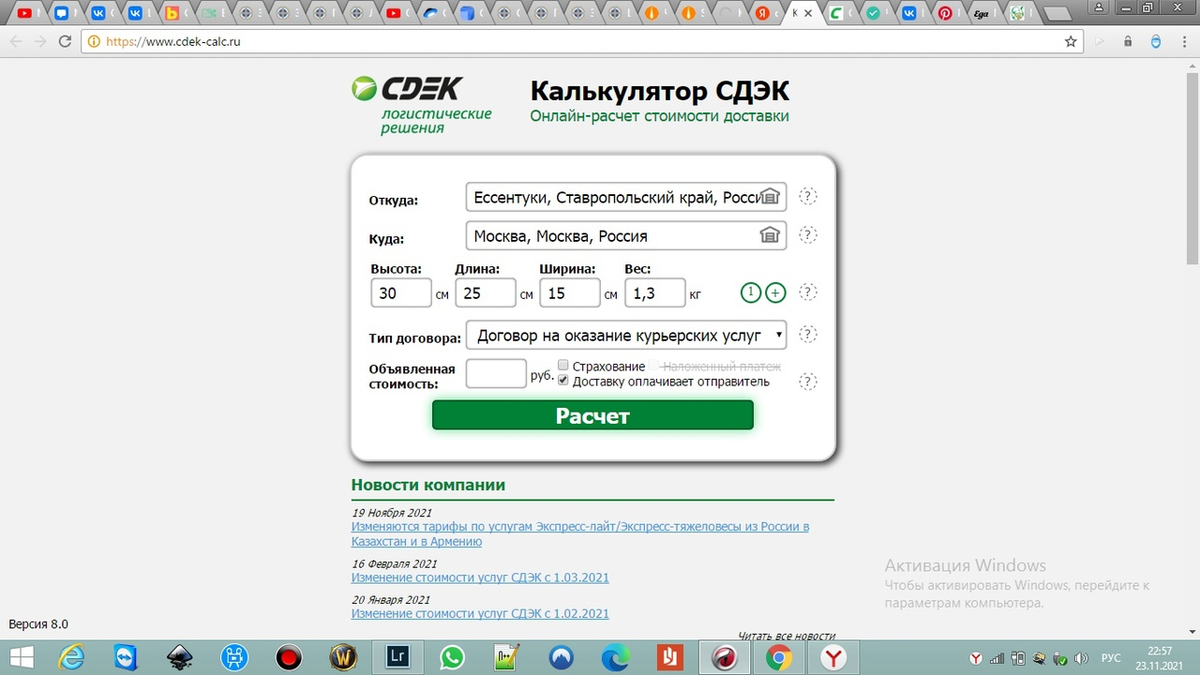This screenshot has height=675, width=1200.
Task: View site info icon in address bar
Action: pos(94,42)
